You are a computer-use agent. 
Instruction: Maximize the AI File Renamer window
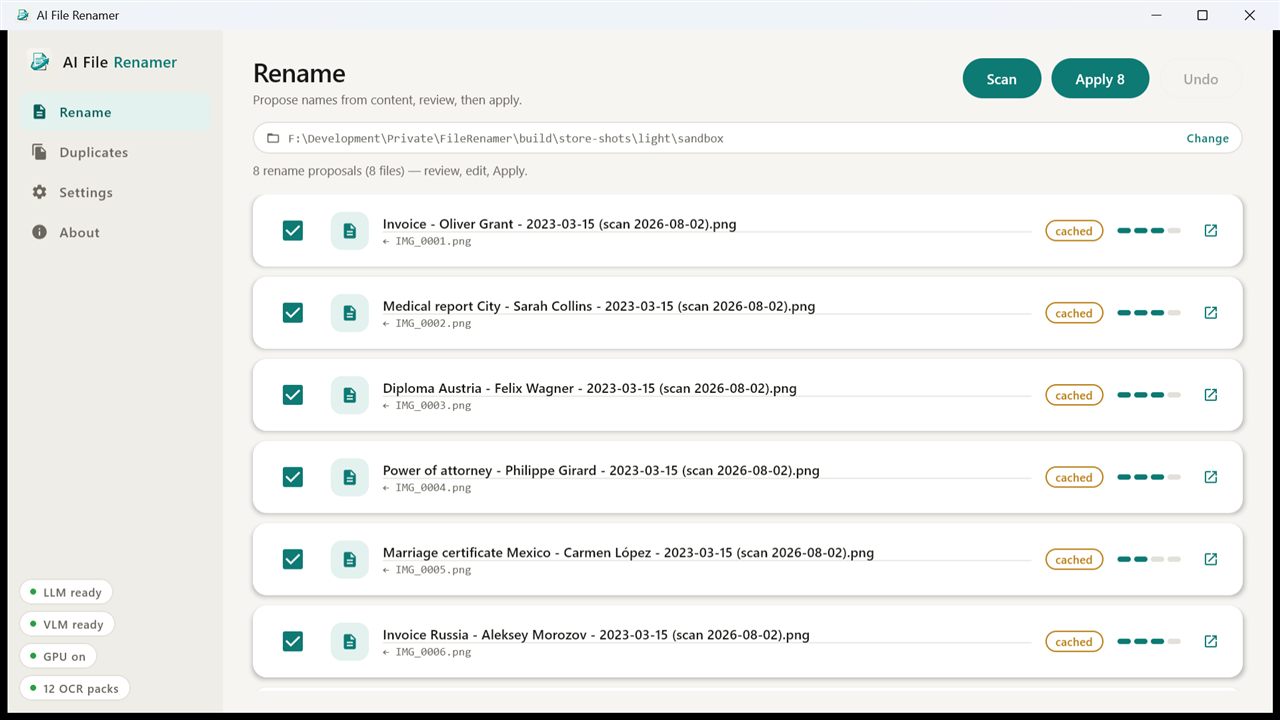1203,15
